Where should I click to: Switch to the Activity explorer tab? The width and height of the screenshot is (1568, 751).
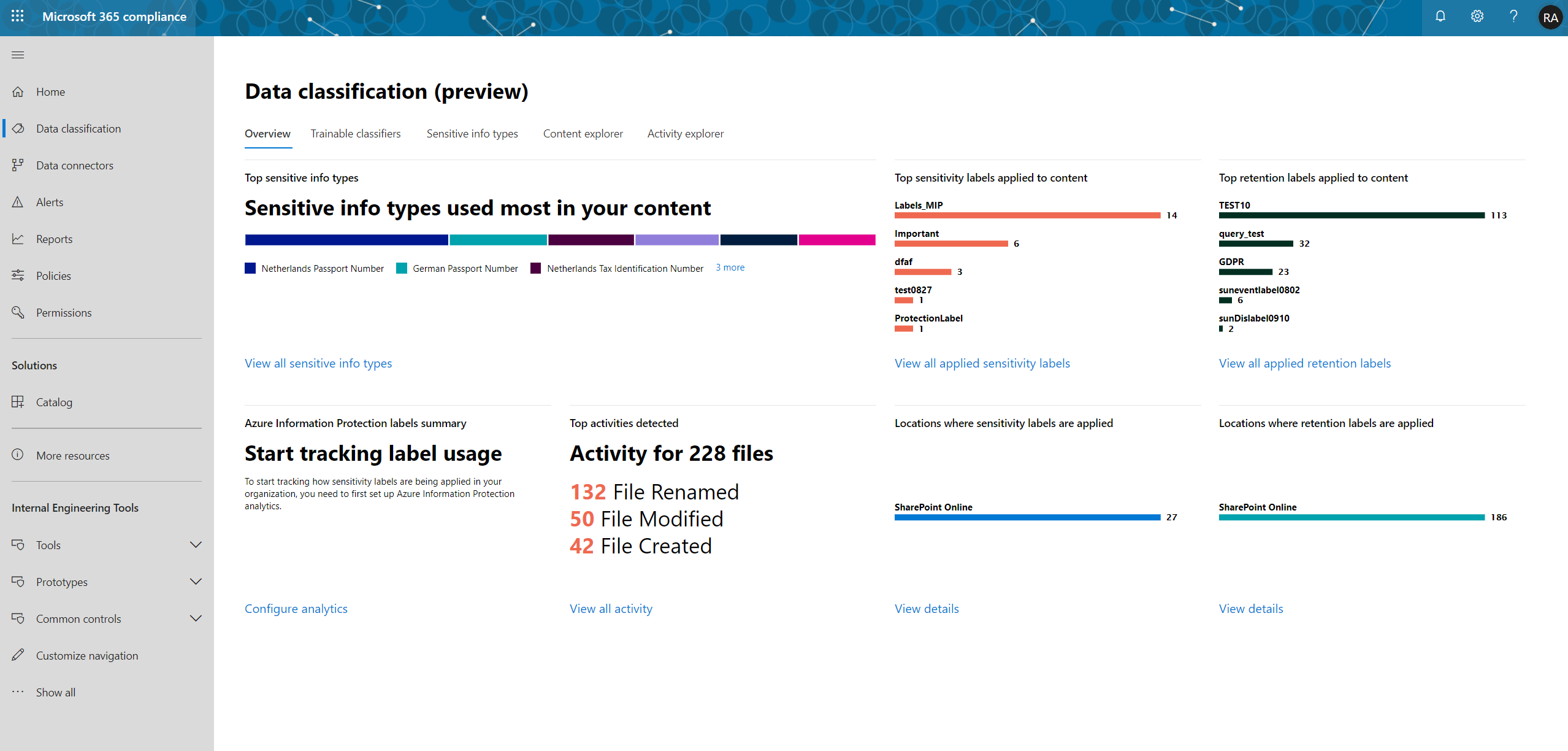(x=685, y=133)
